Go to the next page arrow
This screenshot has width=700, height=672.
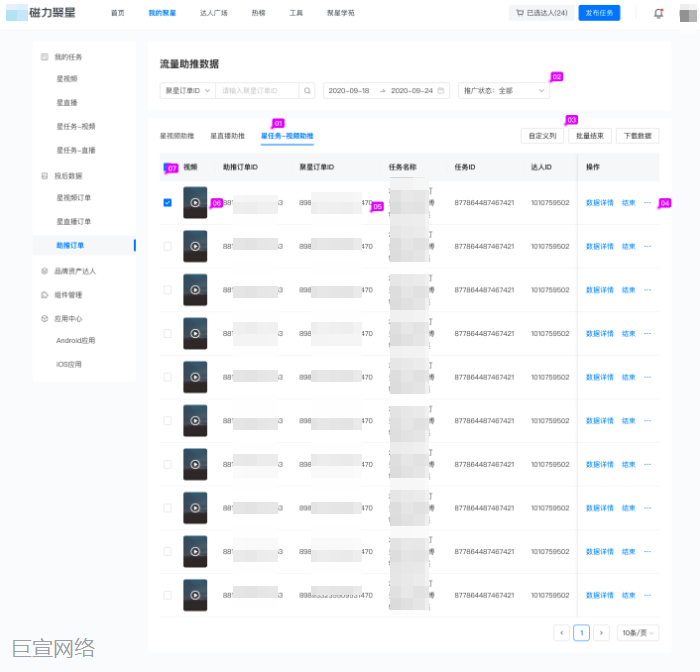(601, 633)
